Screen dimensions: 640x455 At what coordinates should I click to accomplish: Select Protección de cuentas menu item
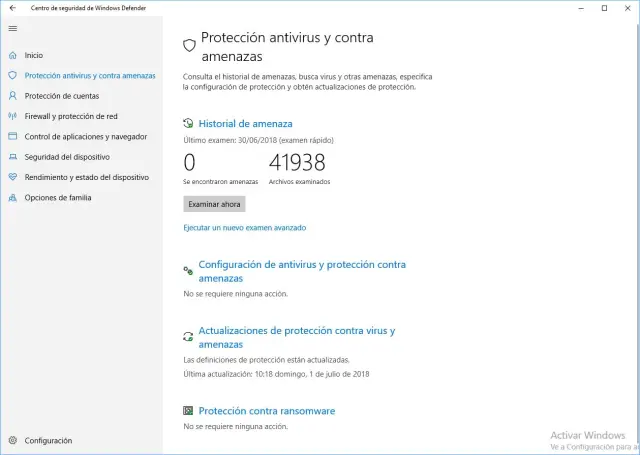click(x=62, y=96)
